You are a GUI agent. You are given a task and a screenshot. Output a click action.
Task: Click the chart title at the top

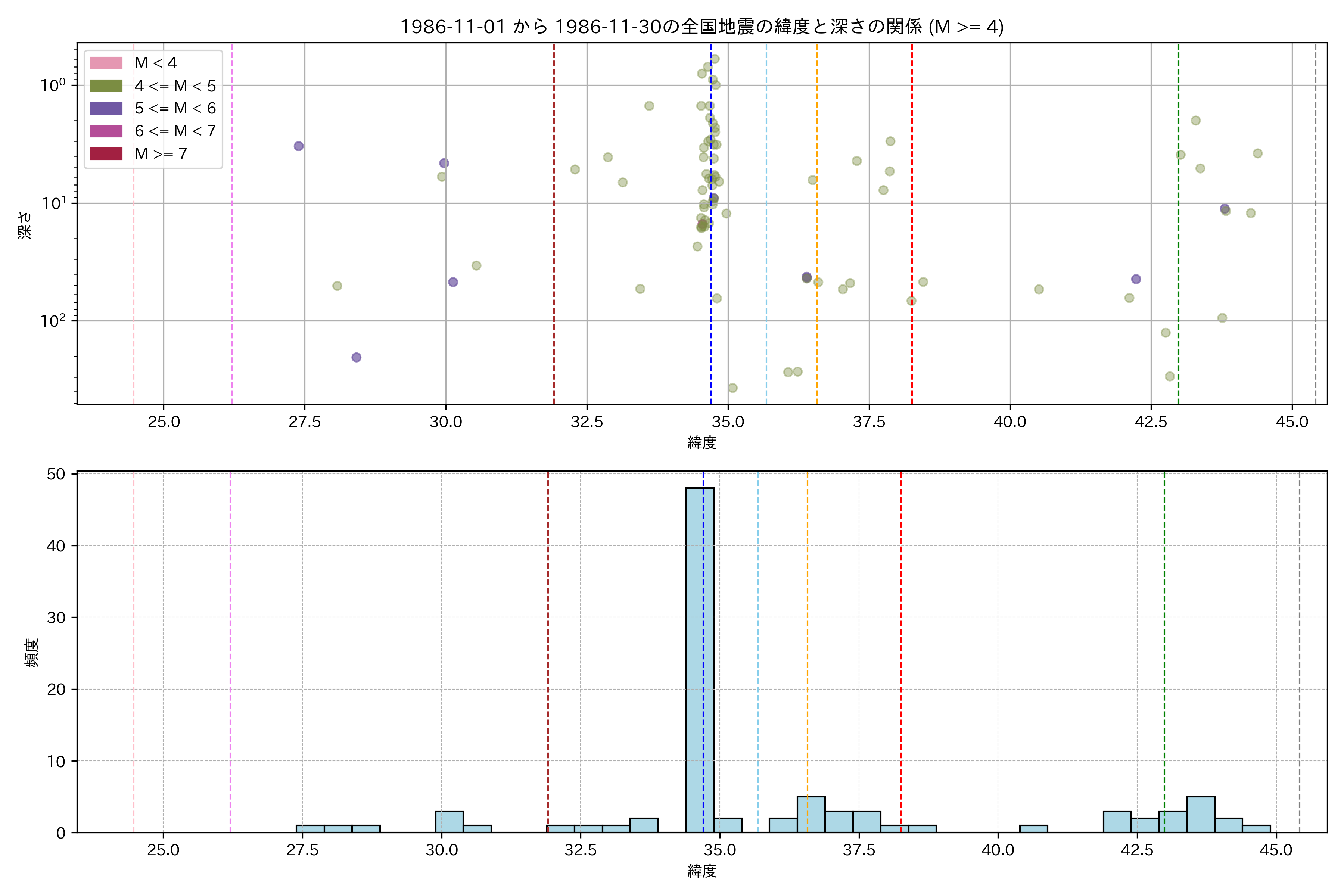pos(701,27)
